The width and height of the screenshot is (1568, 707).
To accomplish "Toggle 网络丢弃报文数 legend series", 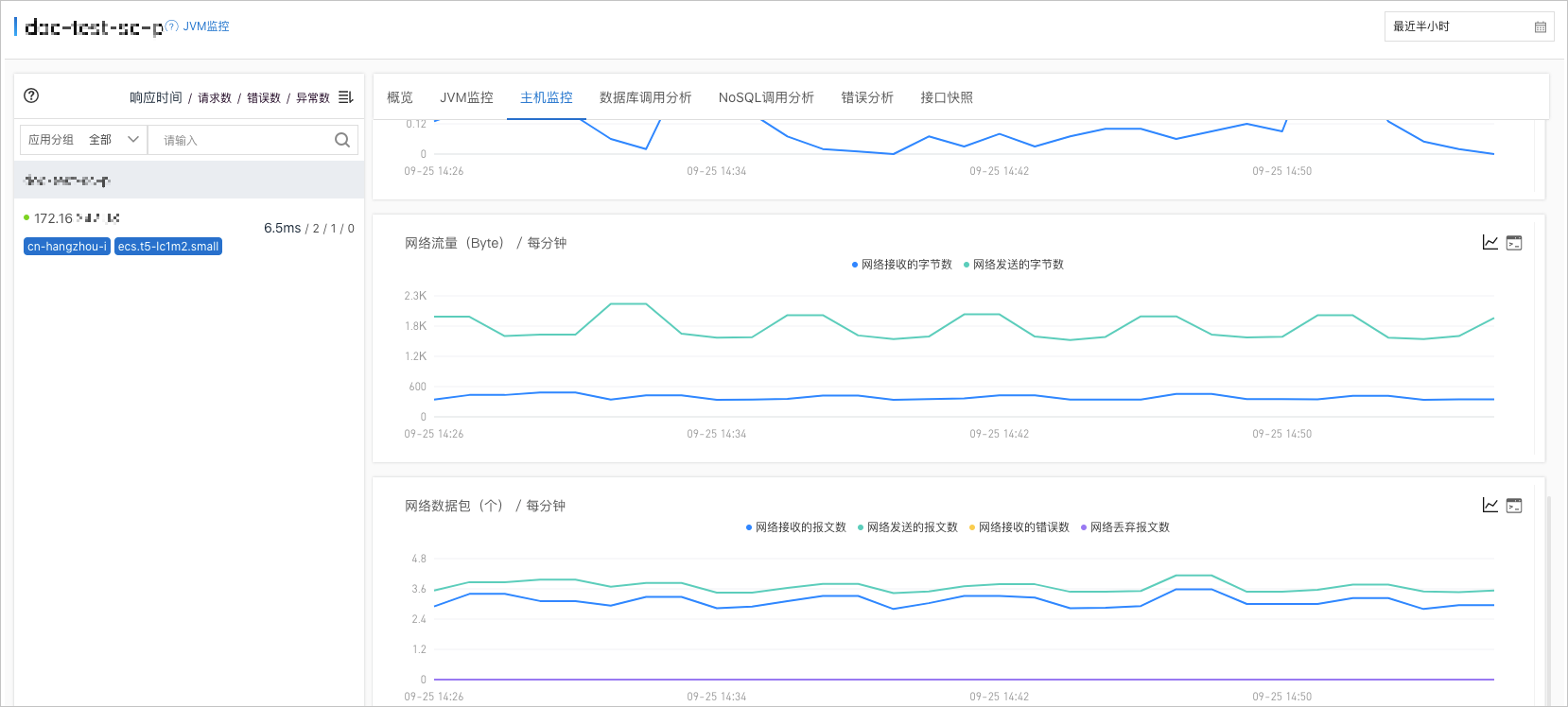I will tap(1125, 527).
